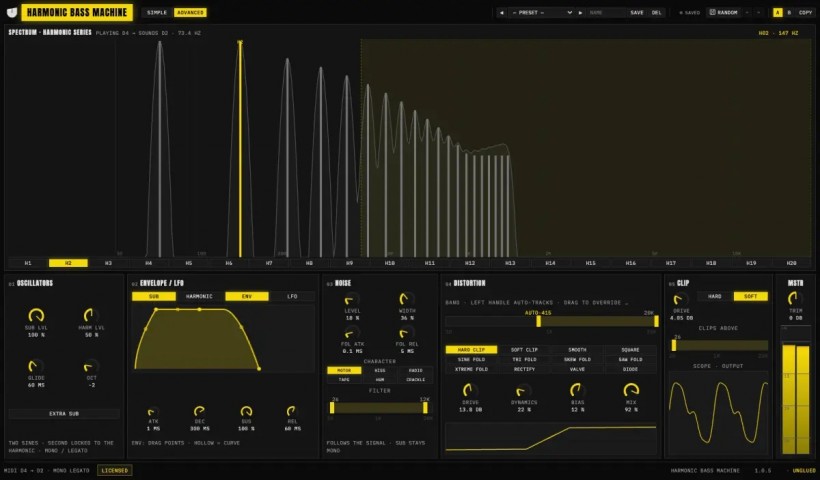
Task: Click the Distortion Dynamics knob
Action: pos(523,390)
